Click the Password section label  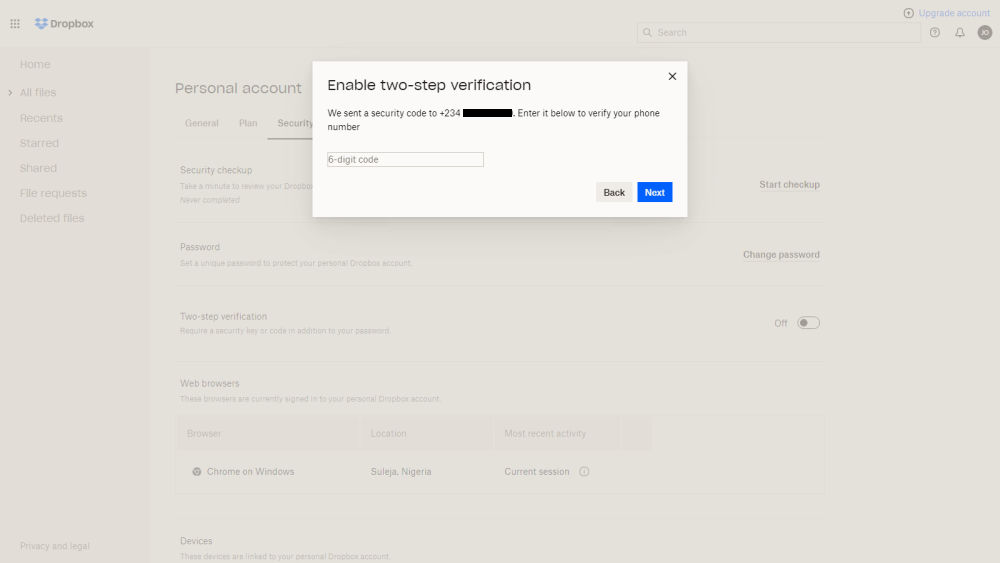(x=200, y=247)
